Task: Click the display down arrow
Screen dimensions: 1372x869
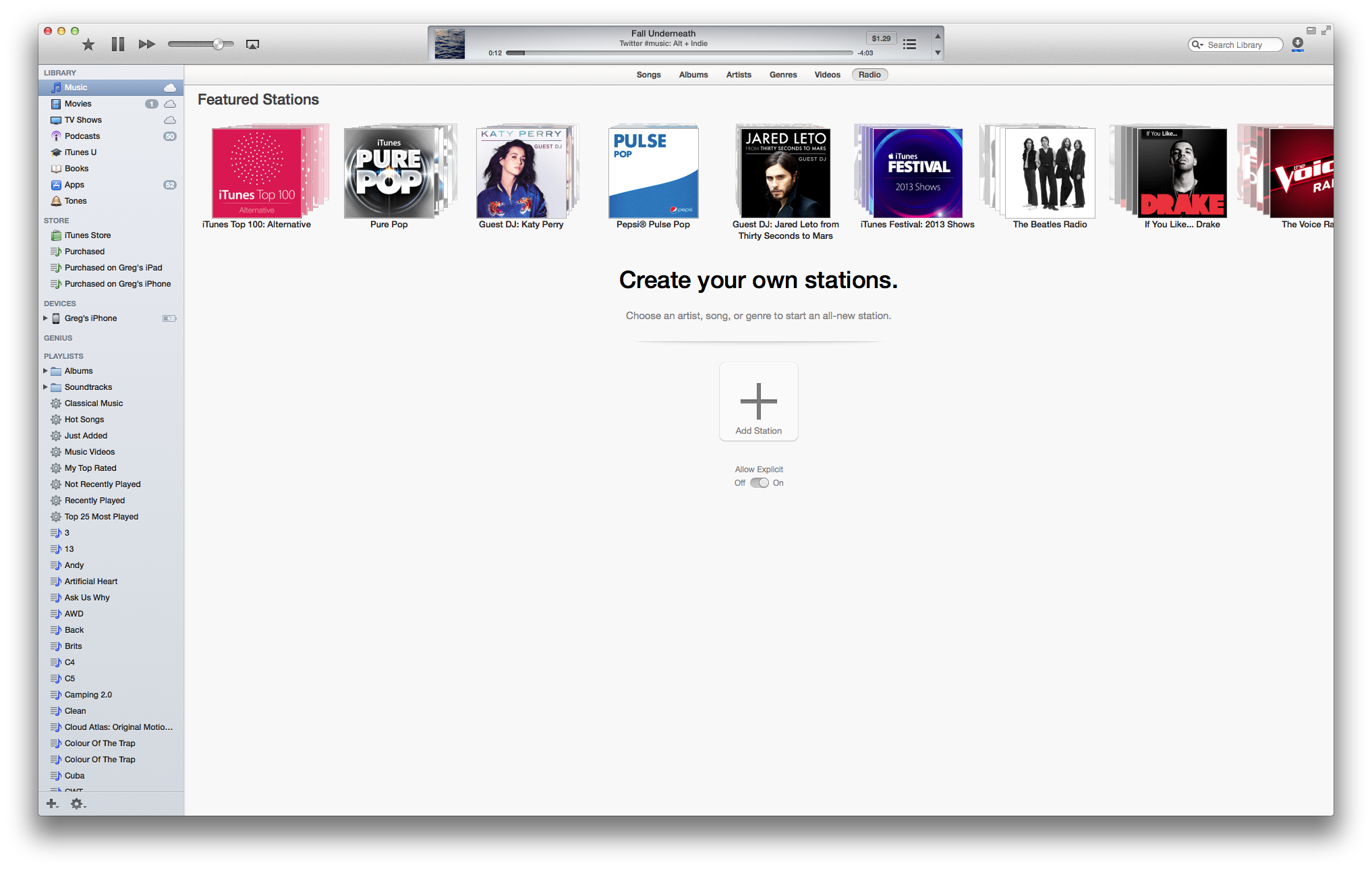Action: click(x=938, y=53)
